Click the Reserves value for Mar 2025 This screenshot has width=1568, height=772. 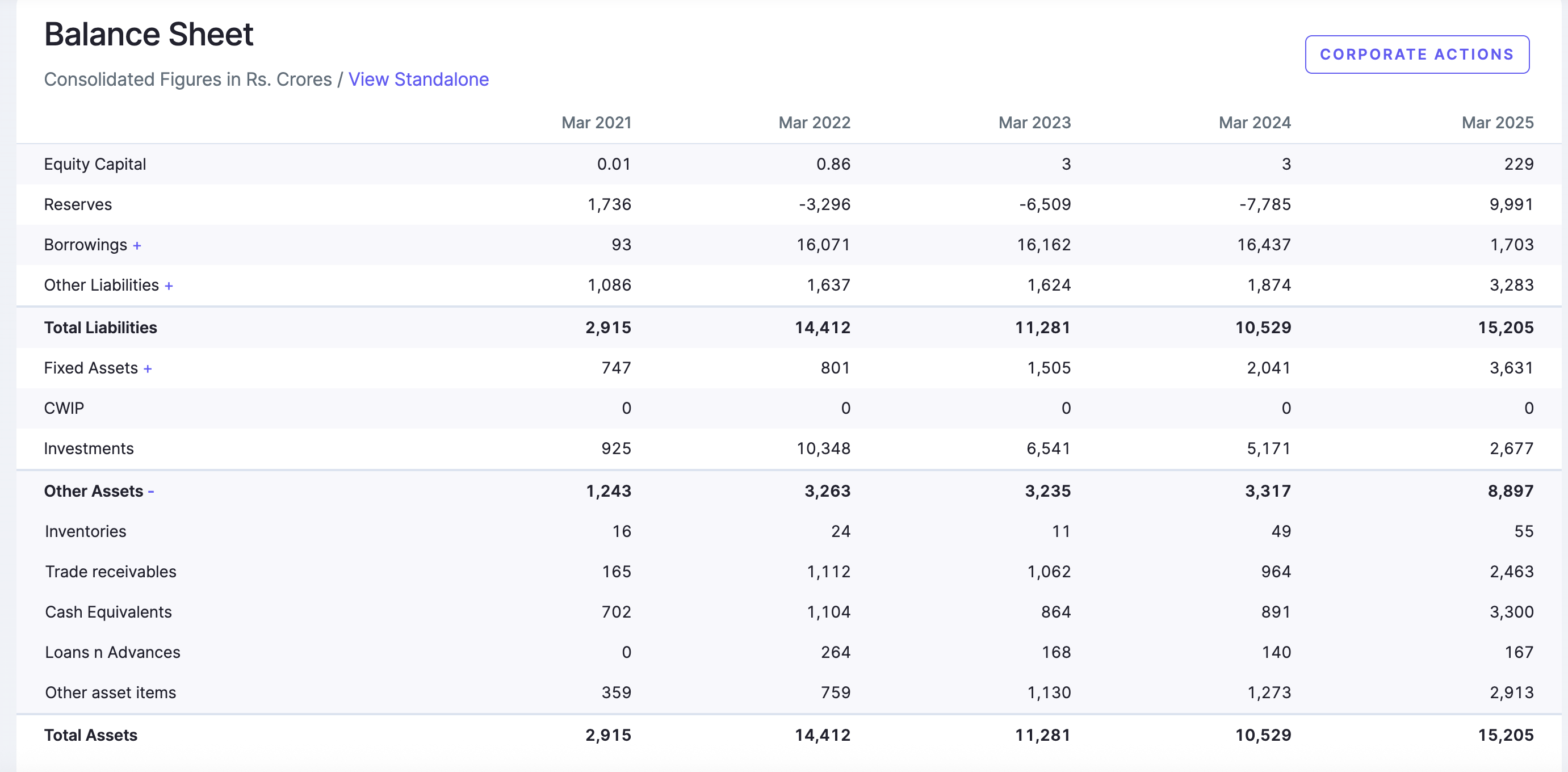pos(1511,204)
